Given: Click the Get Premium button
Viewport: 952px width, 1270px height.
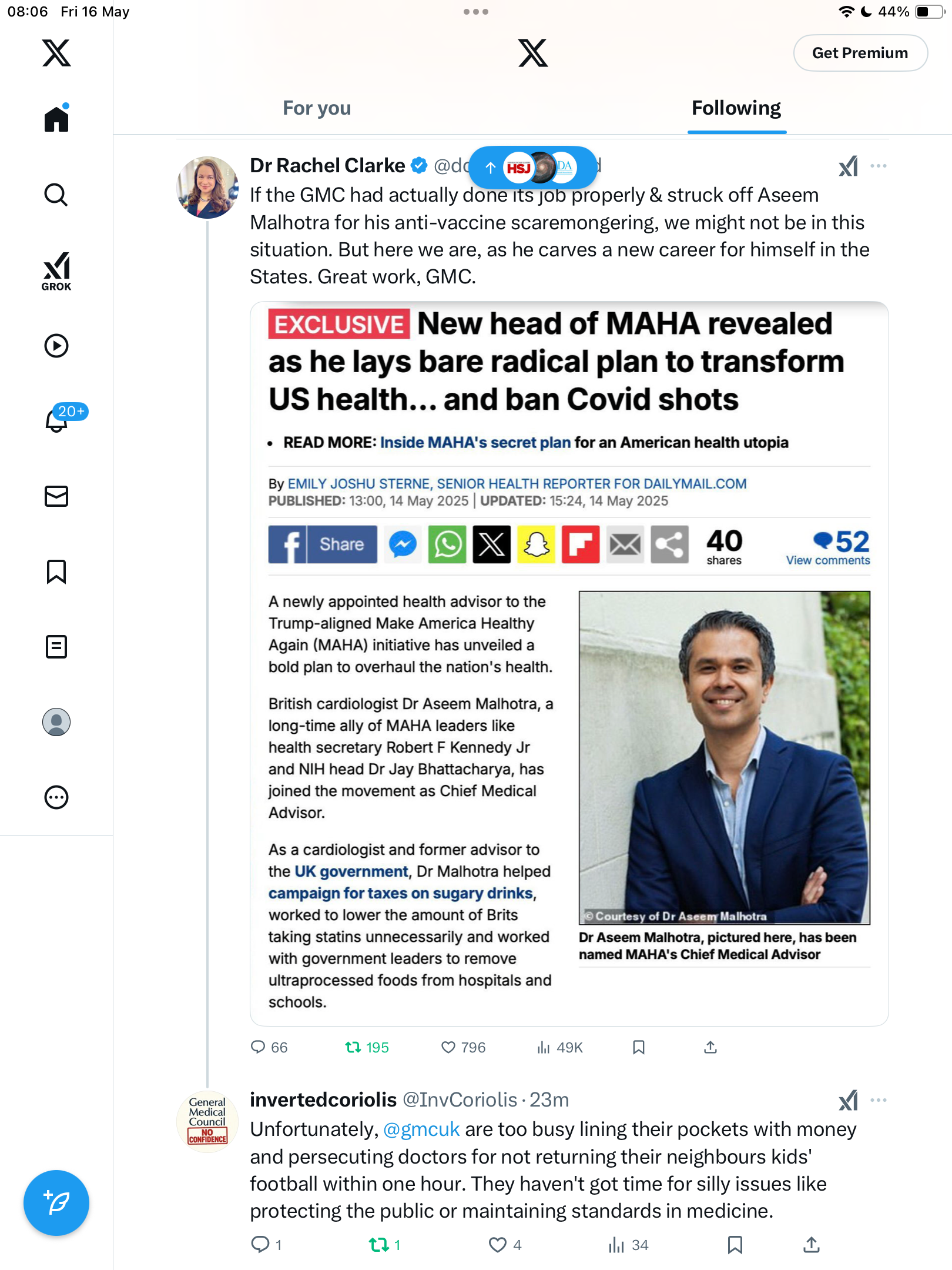Looking at the screenshot, I should click(x=860, y=53).
